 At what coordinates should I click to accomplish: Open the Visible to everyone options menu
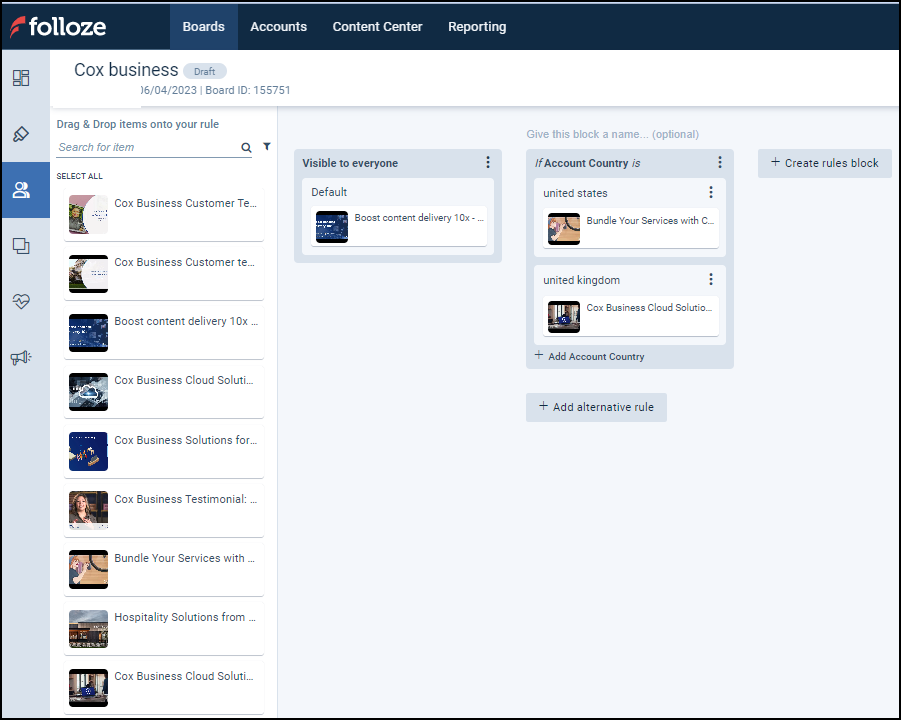point(488,162)
